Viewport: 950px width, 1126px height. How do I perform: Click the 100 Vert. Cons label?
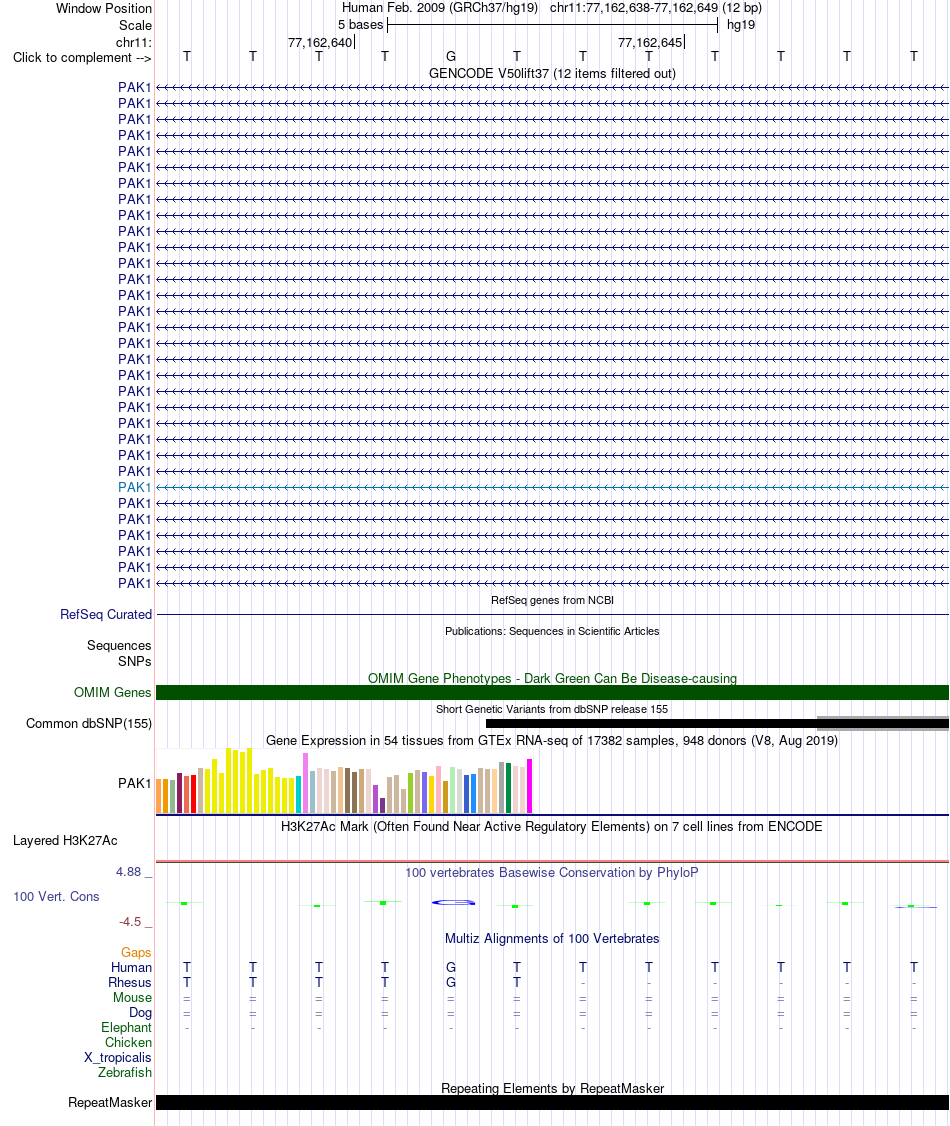56,896
